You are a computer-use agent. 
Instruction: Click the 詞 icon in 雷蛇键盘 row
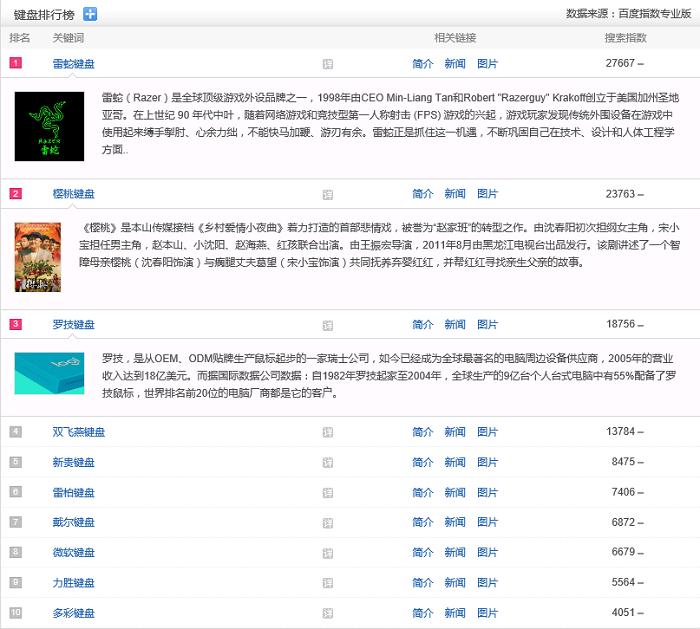(328, 64)
